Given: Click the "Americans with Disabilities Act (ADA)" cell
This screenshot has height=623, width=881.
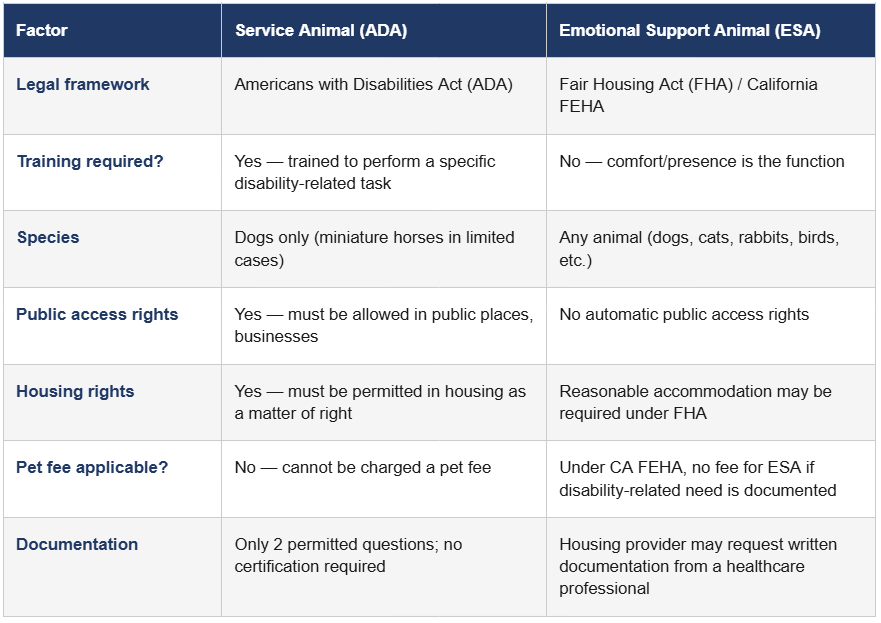Looking at the screenshot, I should [x=373, y=85].
